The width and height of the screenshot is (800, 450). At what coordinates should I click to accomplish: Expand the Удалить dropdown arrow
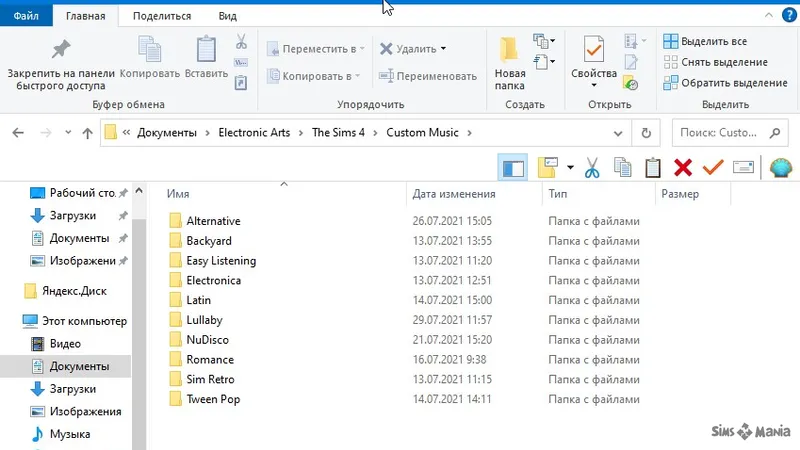point(443,48)
